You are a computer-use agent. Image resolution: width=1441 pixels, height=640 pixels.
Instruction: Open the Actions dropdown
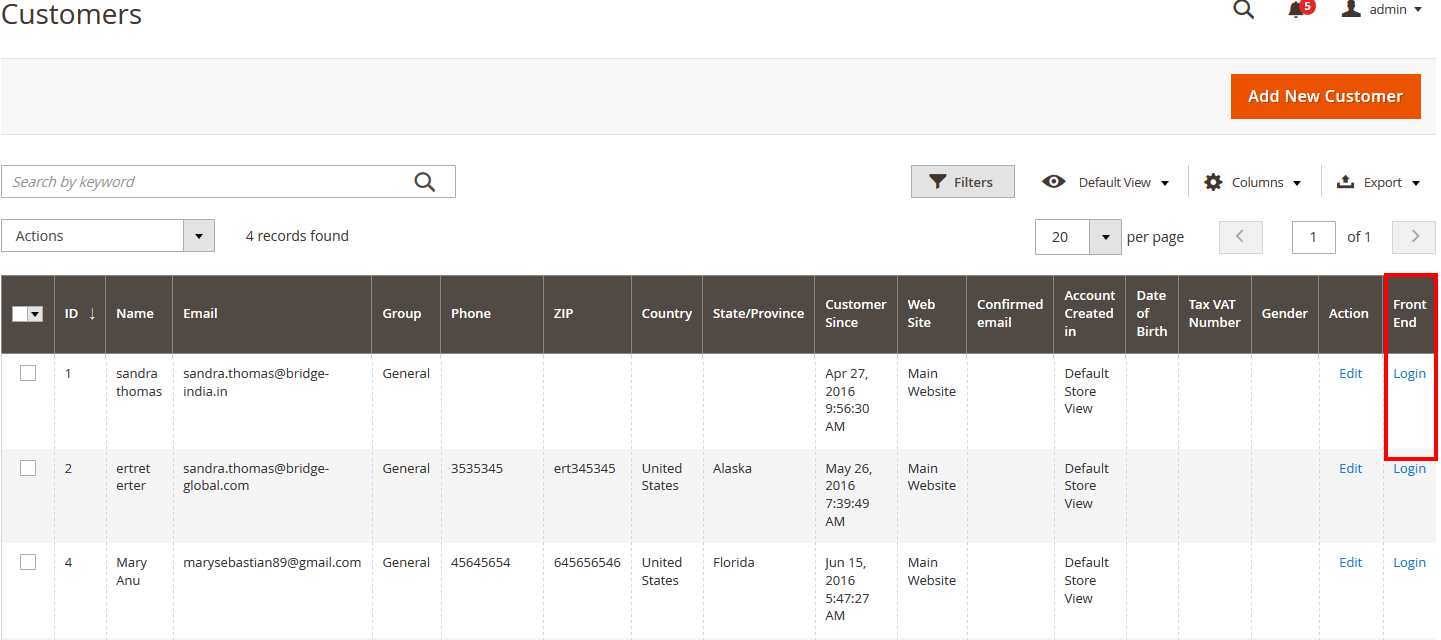click(108, 236)
